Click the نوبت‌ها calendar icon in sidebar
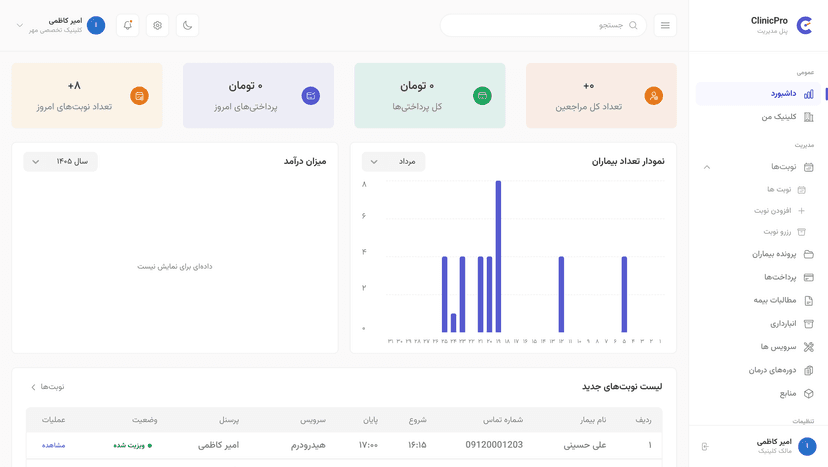 click(808, 167)
